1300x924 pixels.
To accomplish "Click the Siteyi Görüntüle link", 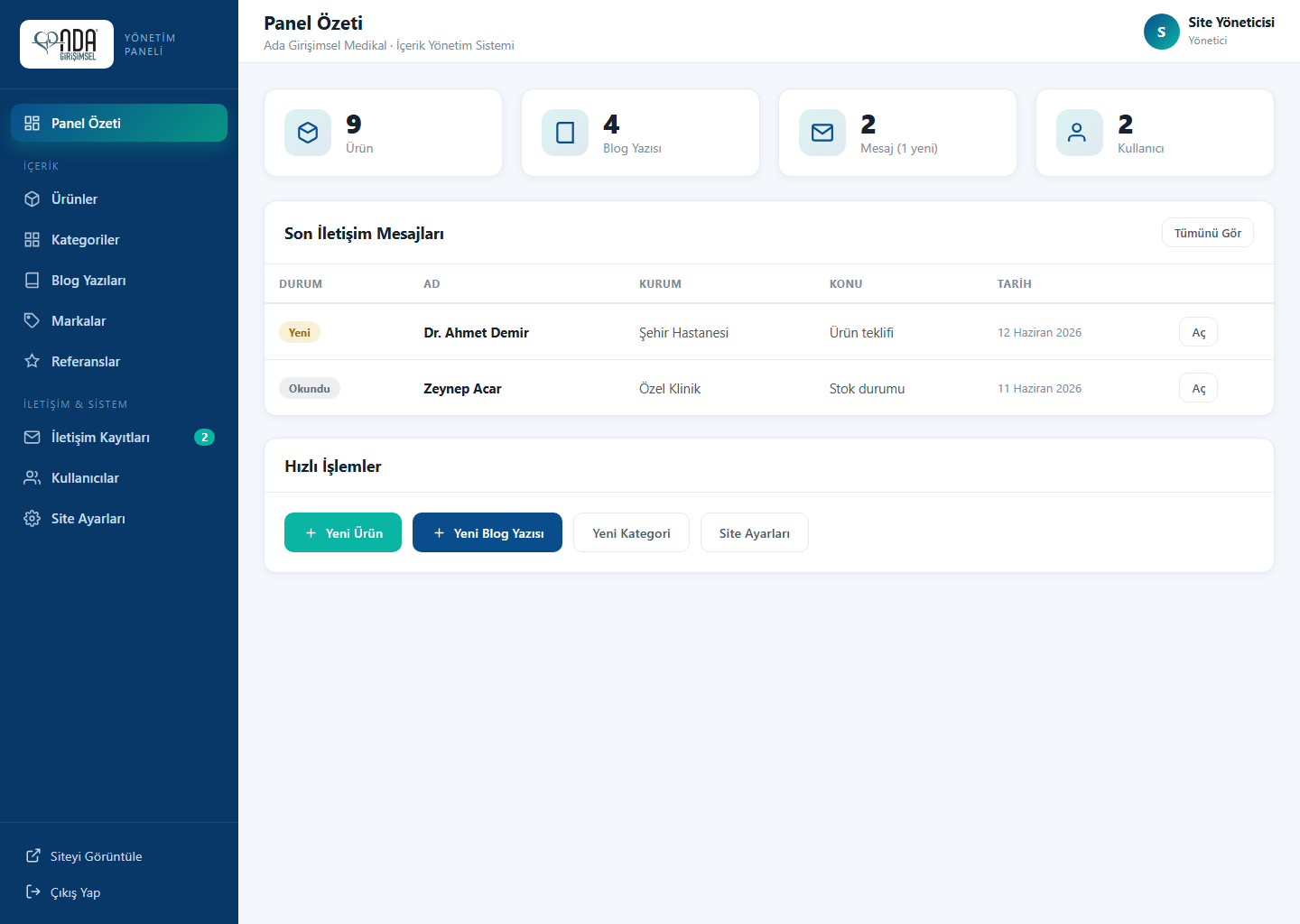I will 97,856.
